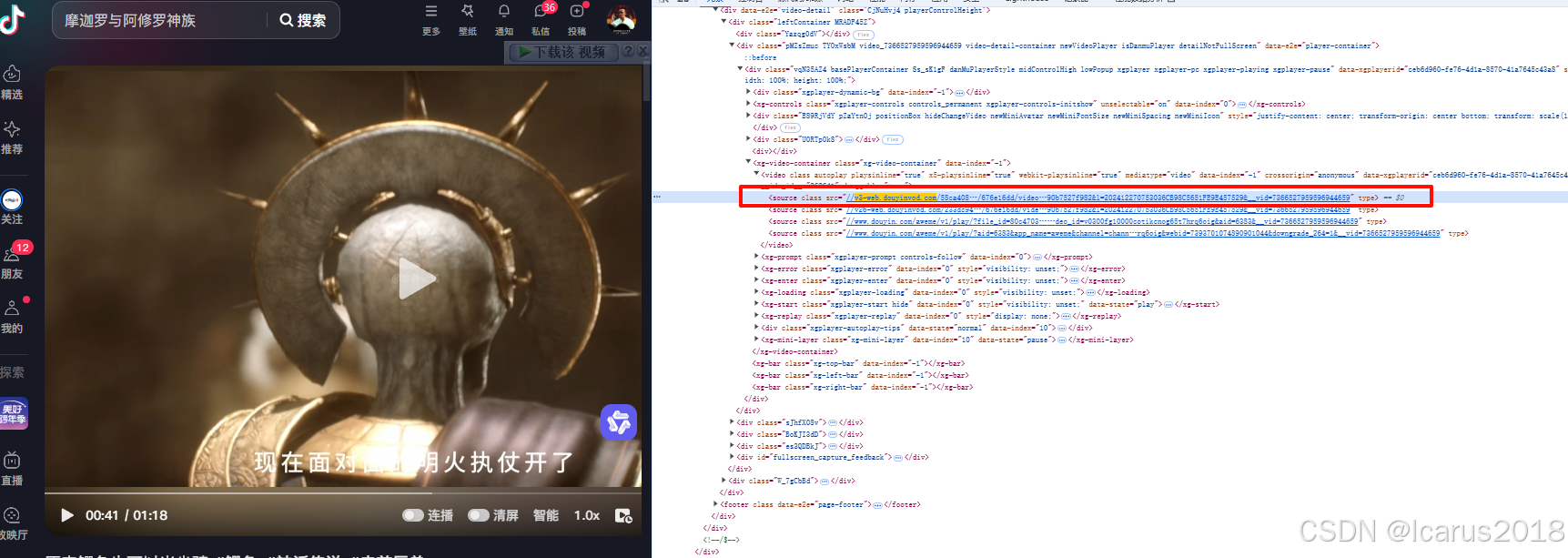Select the xg-bar xg-top-bar element row
This screenshot has height=558, width=1568.
tap(858, 363)
